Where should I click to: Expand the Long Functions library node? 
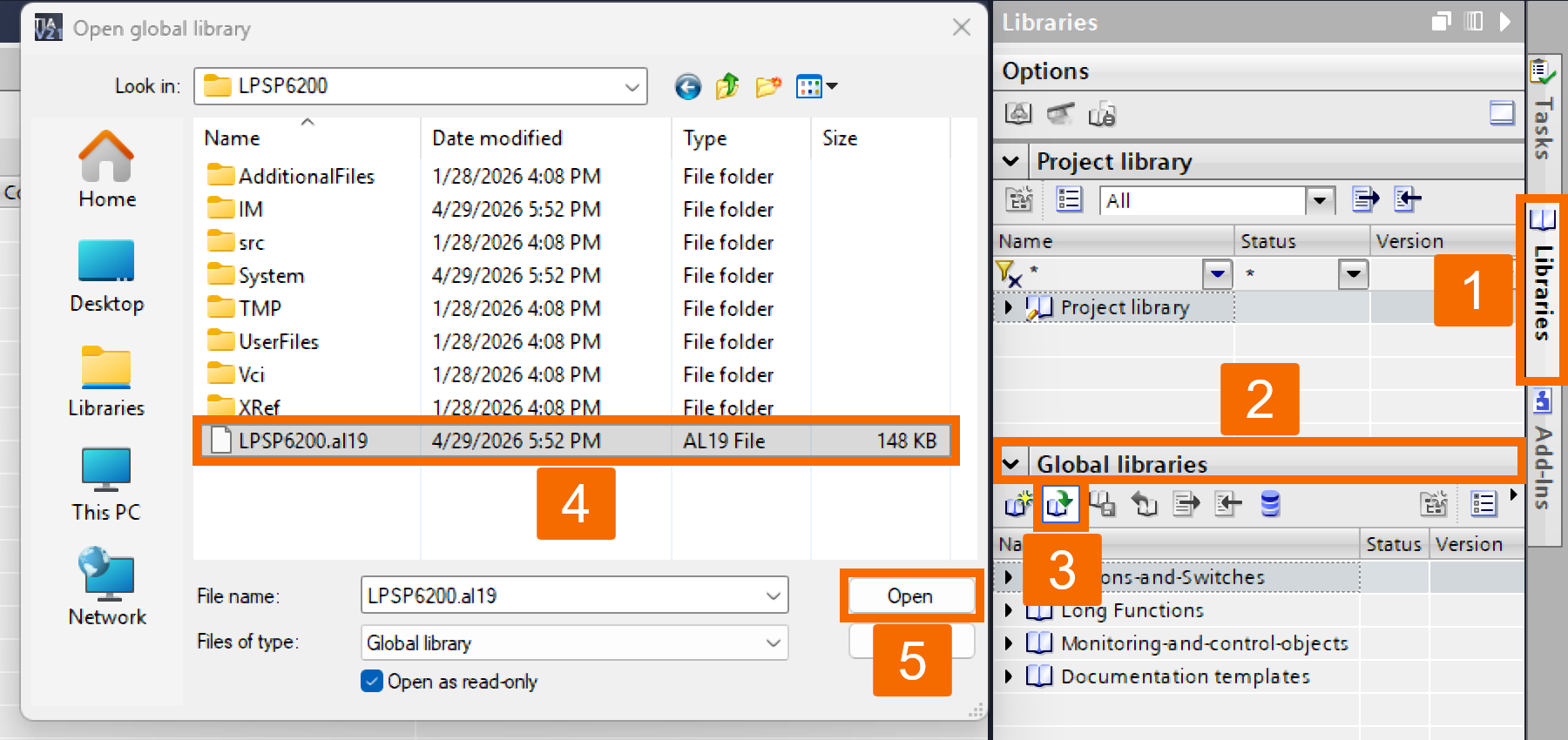tap(1008, 610)
